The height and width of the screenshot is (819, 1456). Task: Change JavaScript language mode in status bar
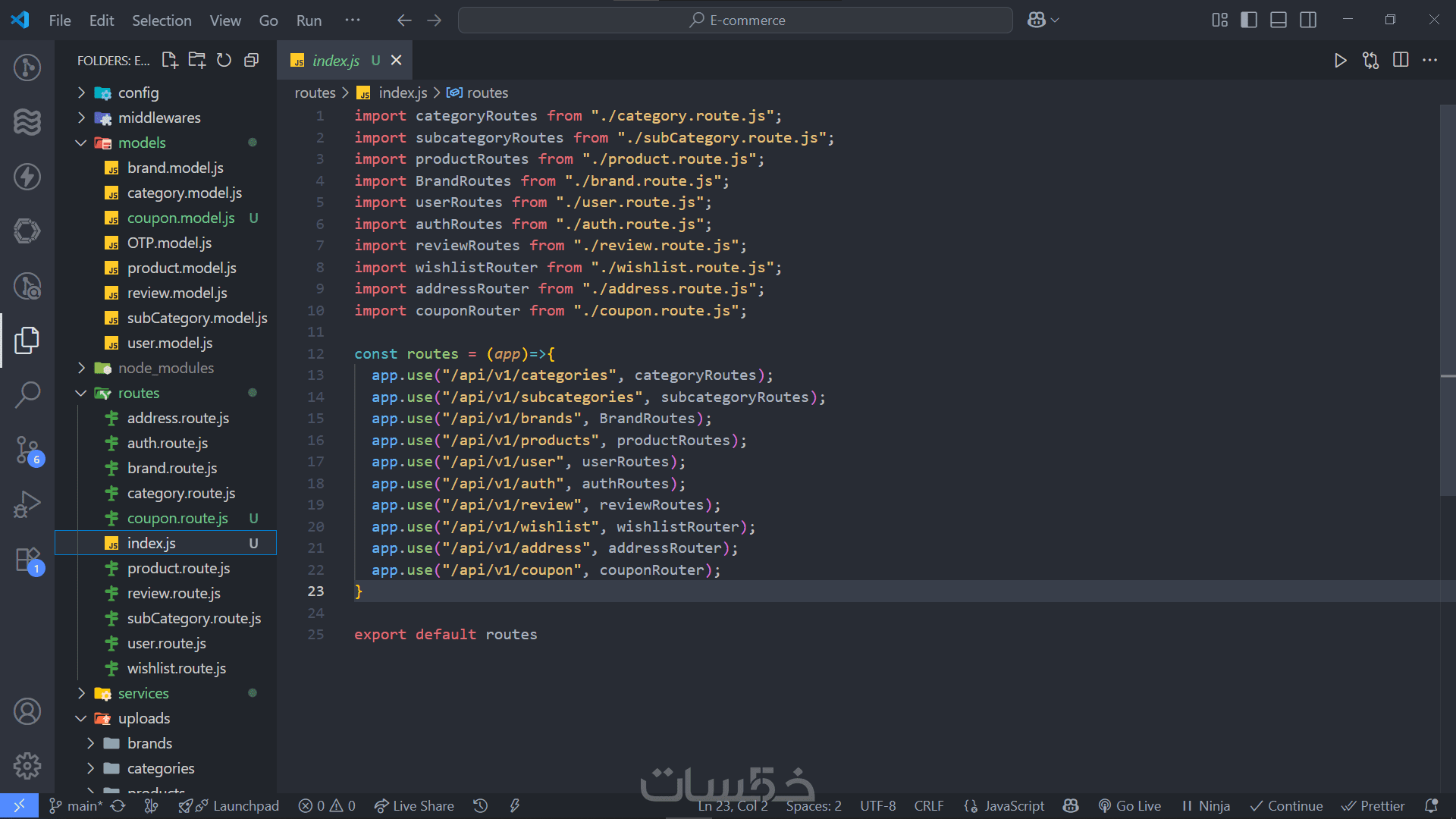[1014, 806]
